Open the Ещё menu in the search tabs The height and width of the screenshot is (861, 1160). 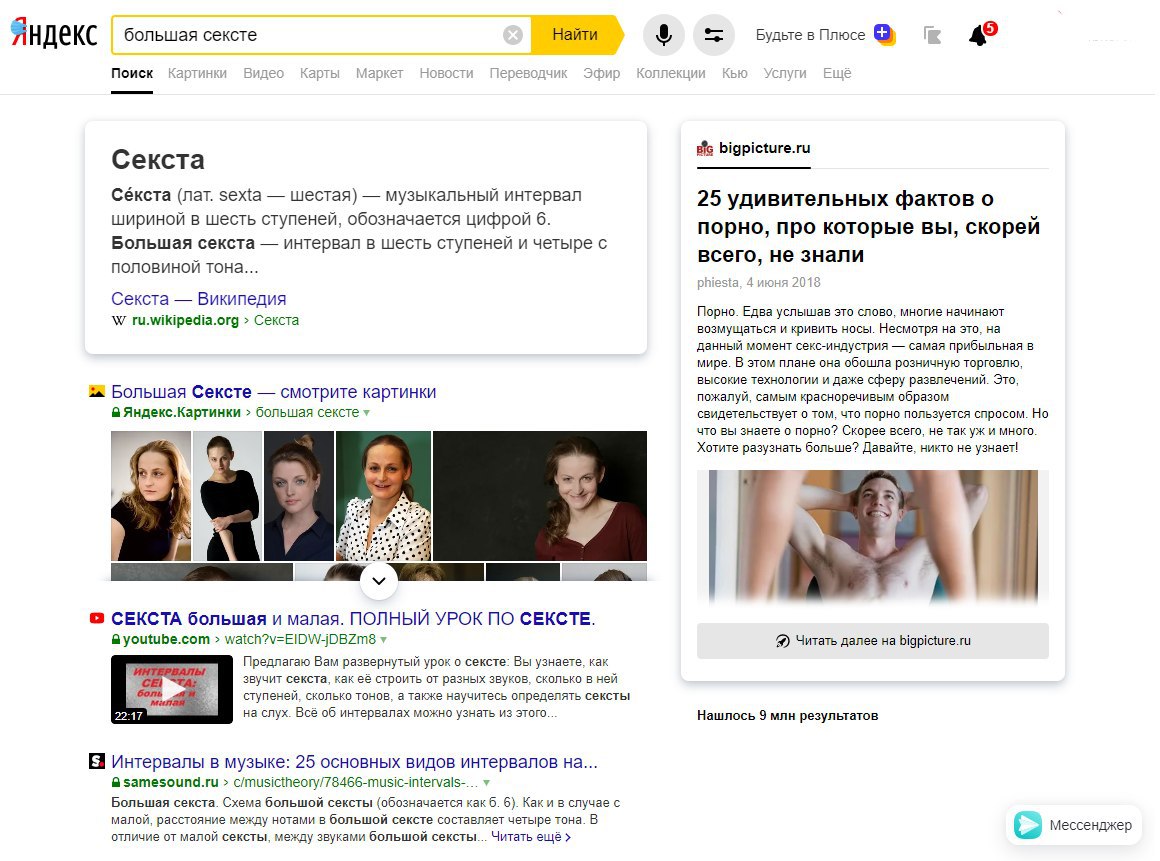837,73
